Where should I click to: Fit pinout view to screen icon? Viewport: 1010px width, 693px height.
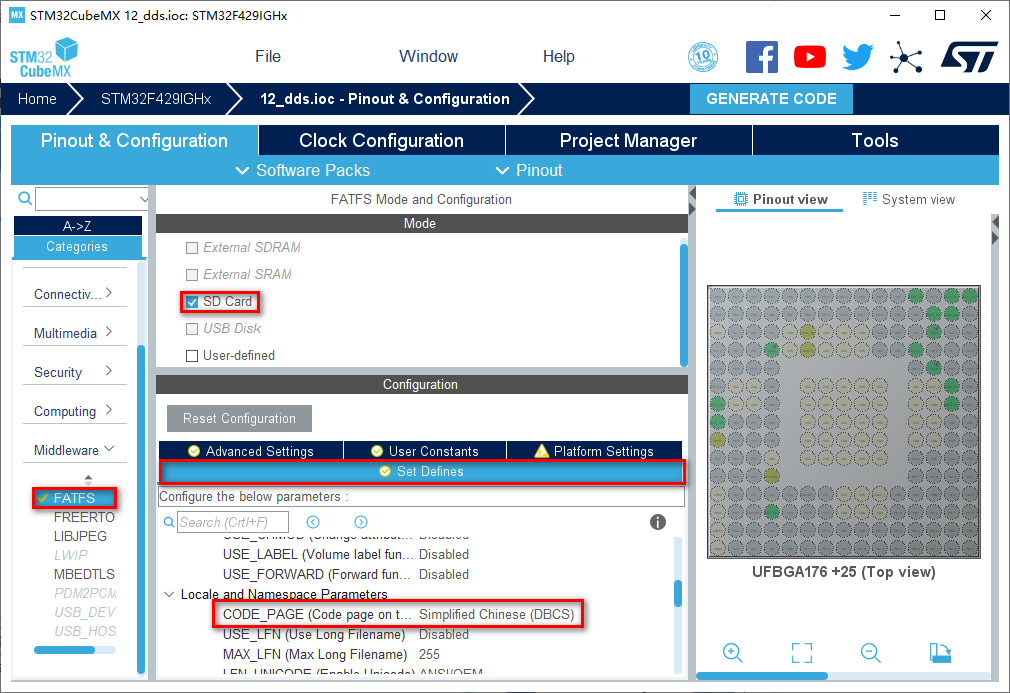click(801, 652)
